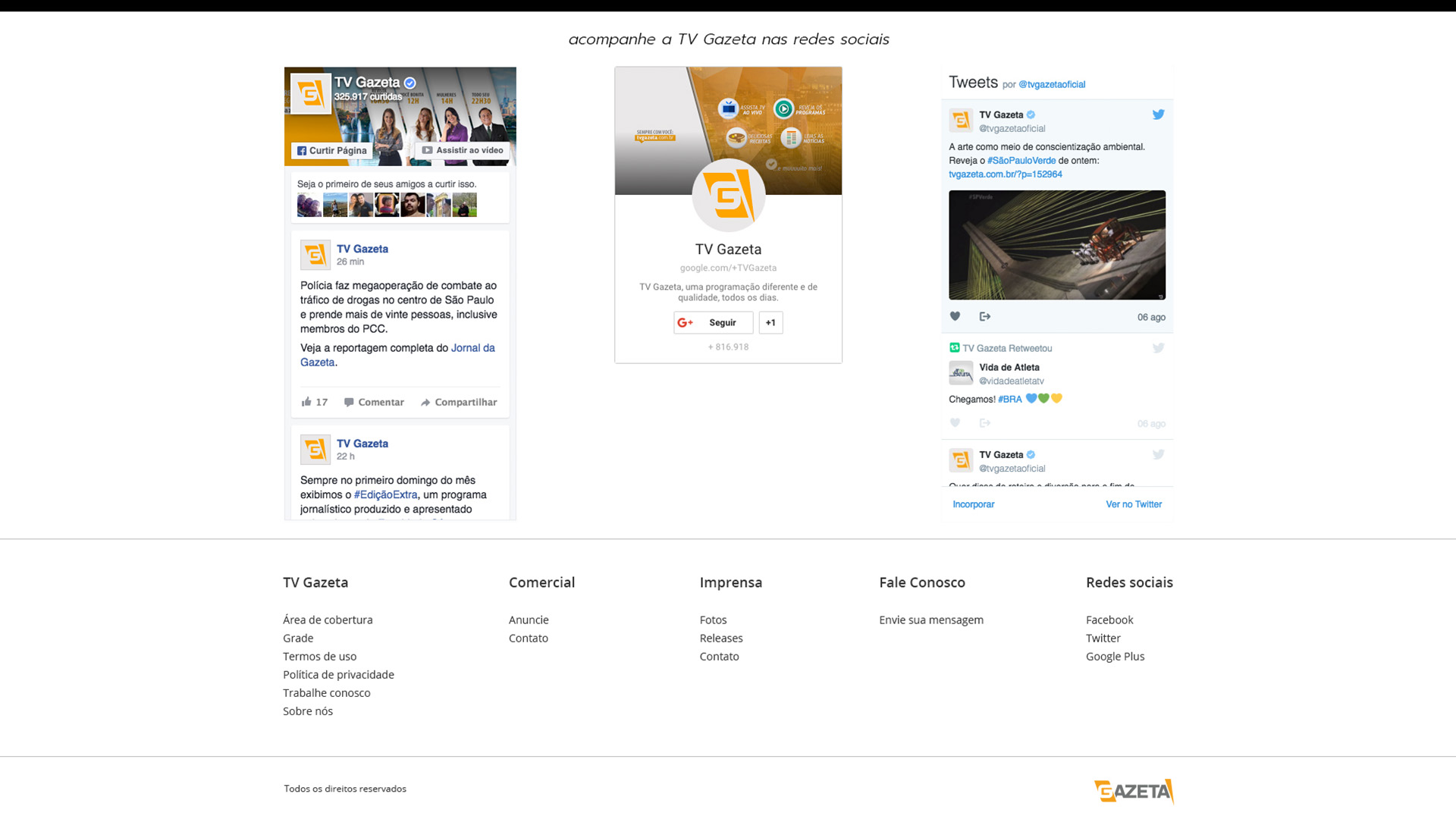Click Comentar on the Facebook post

point(374,402)
